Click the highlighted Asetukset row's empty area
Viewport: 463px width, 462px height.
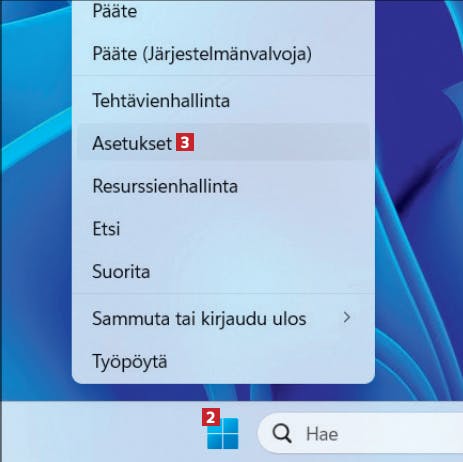pos(280,143)
